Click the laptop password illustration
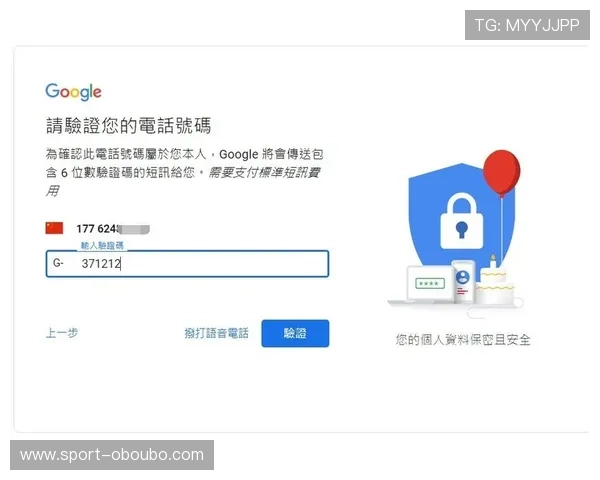The image size is (600, 480). (x=430, y=284)
